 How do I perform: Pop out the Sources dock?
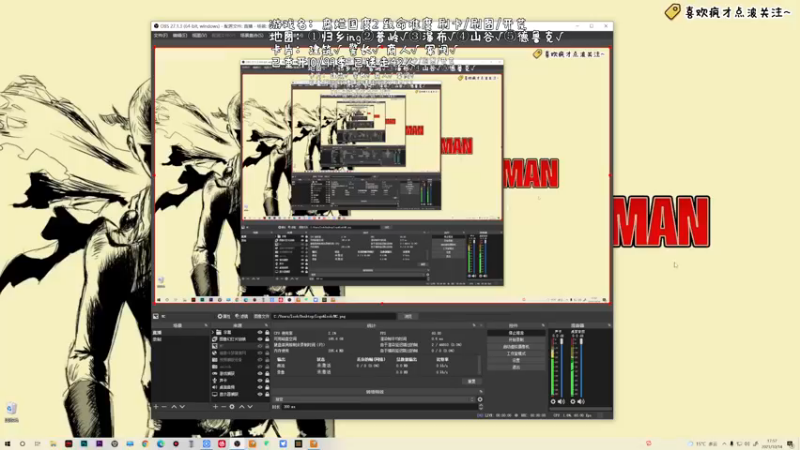tap(266, 326)
